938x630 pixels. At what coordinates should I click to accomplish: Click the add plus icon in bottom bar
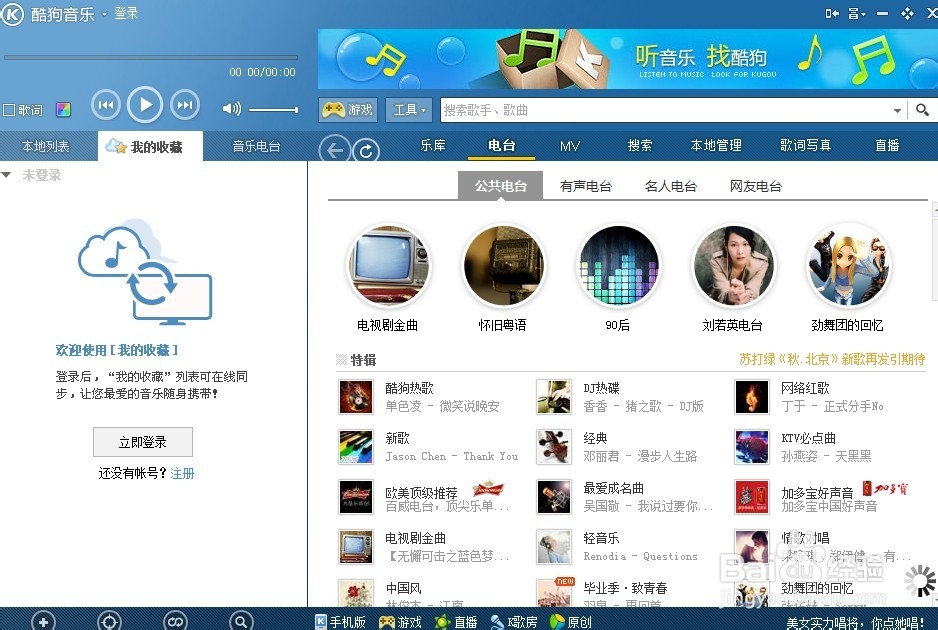(x=43, y=622)
